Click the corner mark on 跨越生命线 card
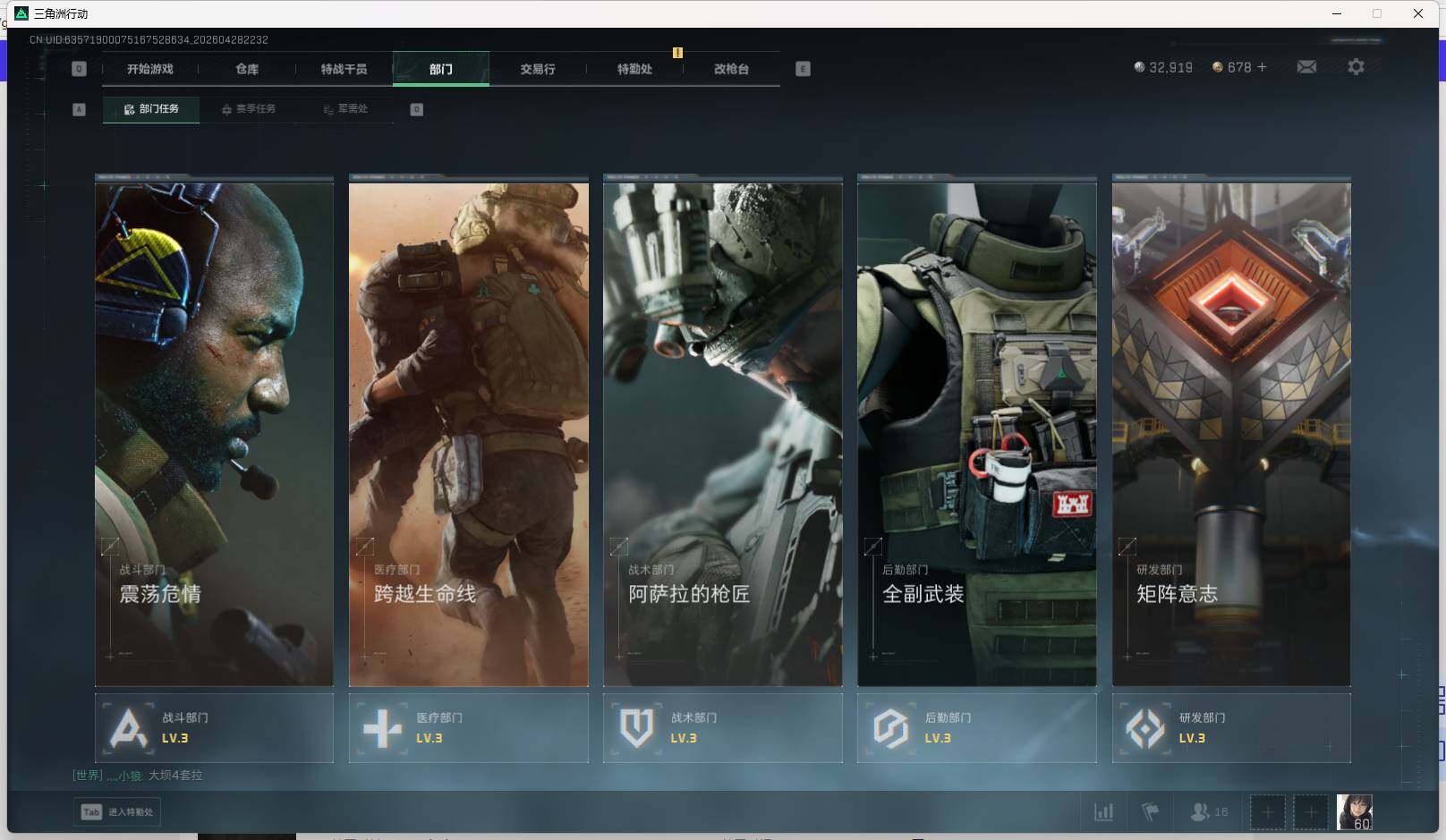This screenshot has height=840, width=1446. click(x=365, y=546)
